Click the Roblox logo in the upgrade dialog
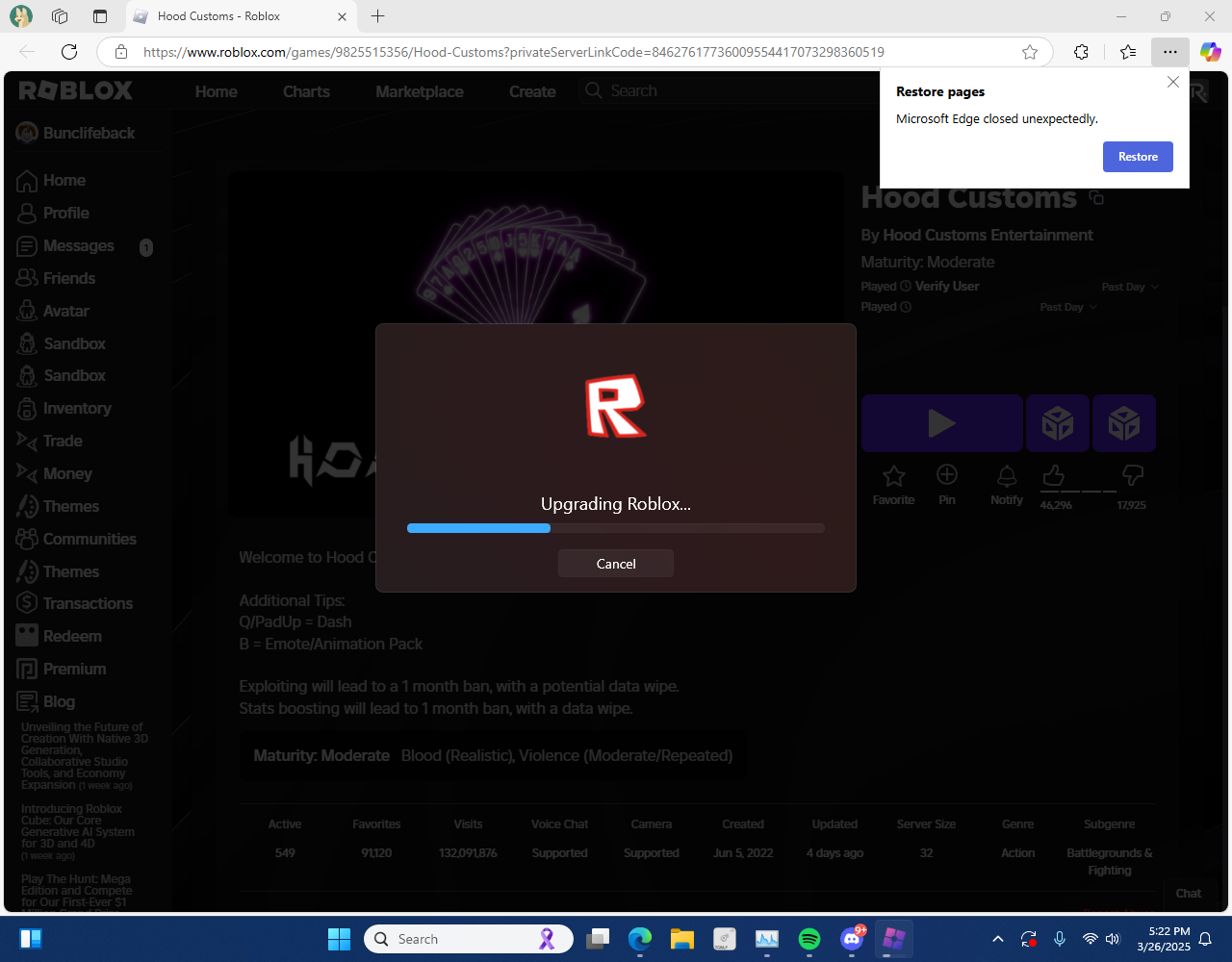This screenshot has width=1232, height=962. (616, 406)
